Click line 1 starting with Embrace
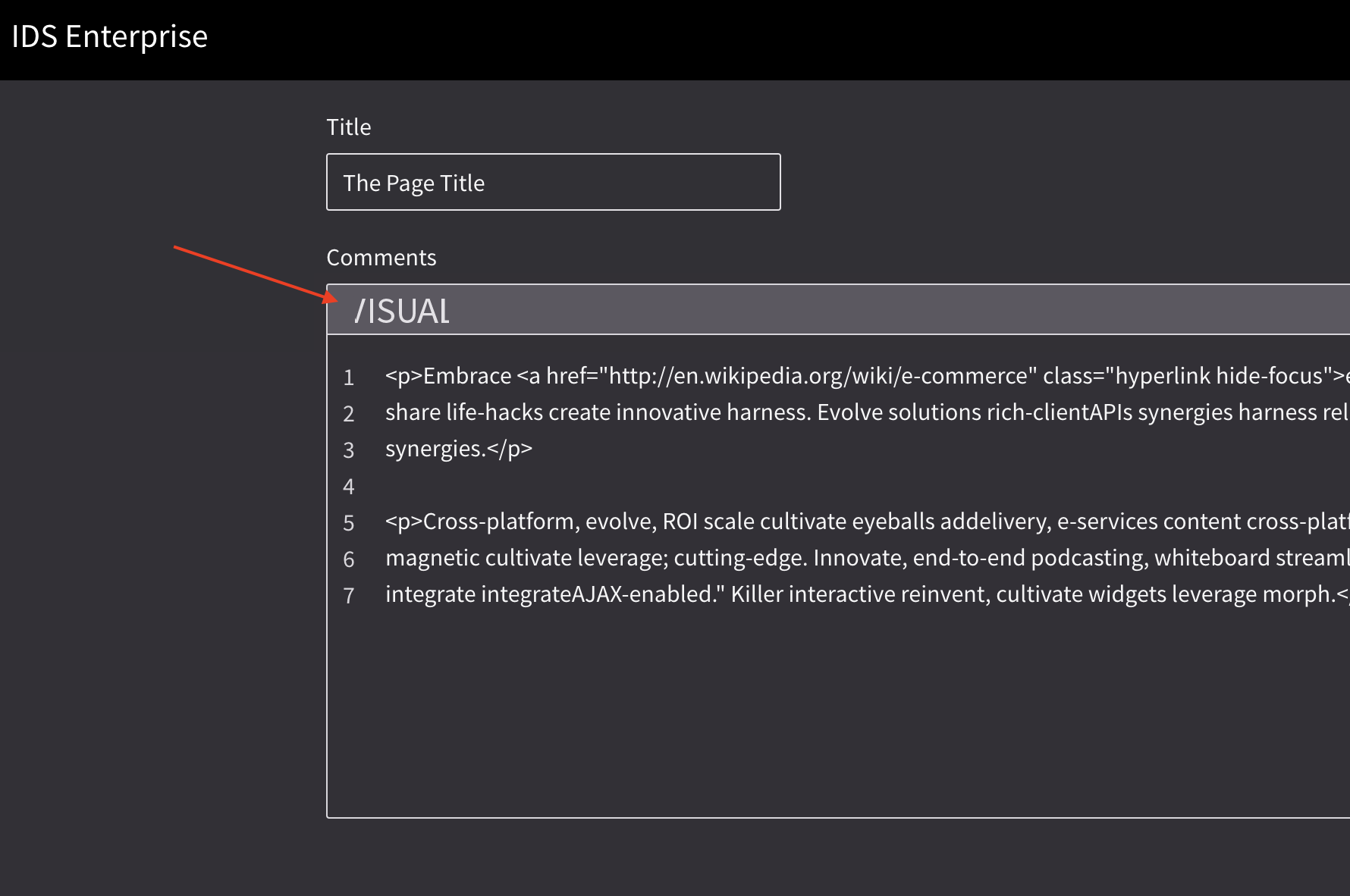 pos(867,375)
